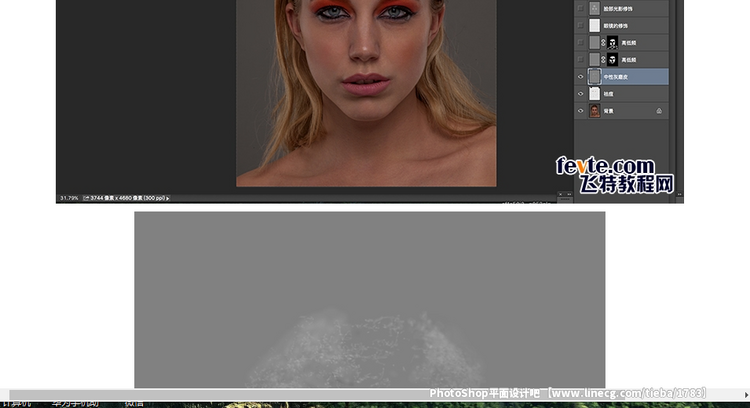Click the document info icon in status bar
Viewport: 750px width, 408px height.
[86, 198]
